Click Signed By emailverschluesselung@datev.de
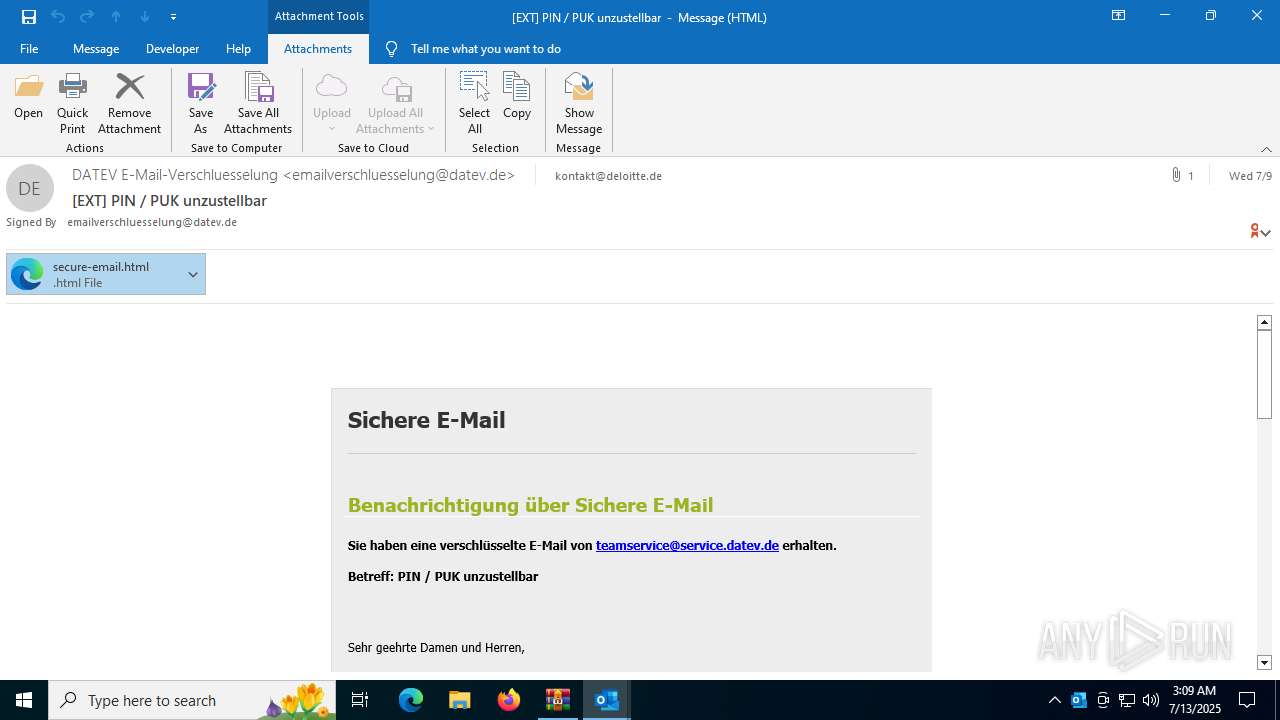 click(152, 222)
